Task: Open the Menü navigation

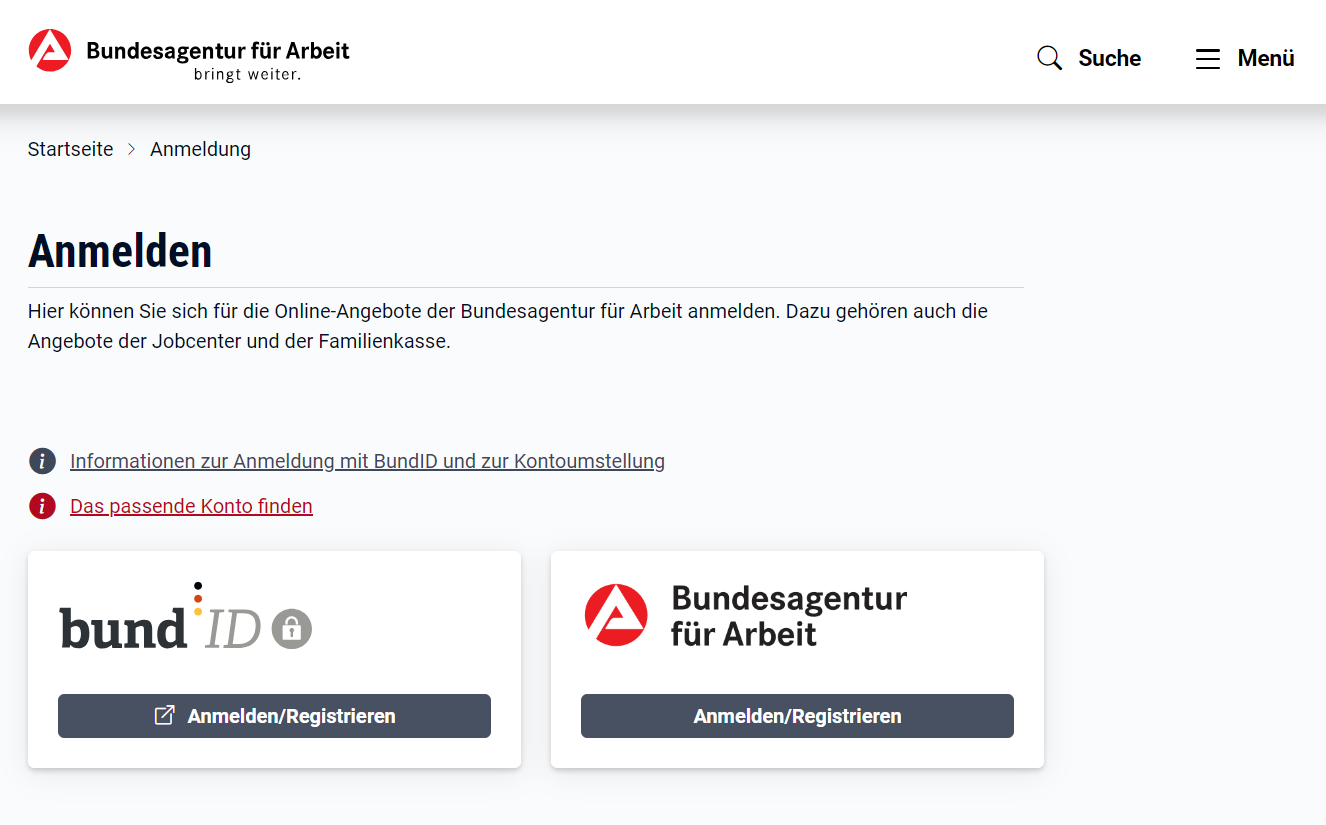Action: (1266, 58)
